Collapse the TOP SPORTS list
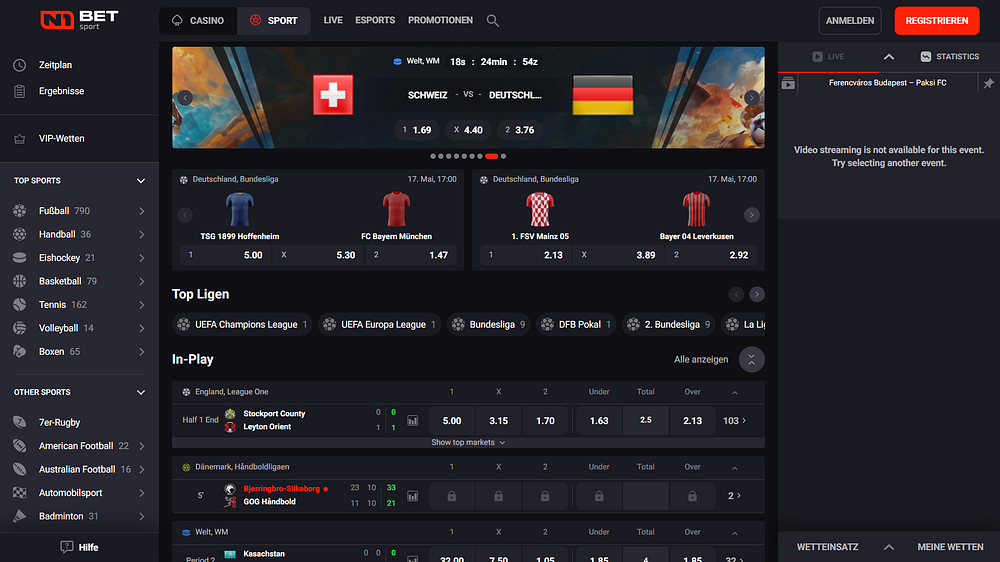This screenshot has height=562, width=1000. pos(141,181)
